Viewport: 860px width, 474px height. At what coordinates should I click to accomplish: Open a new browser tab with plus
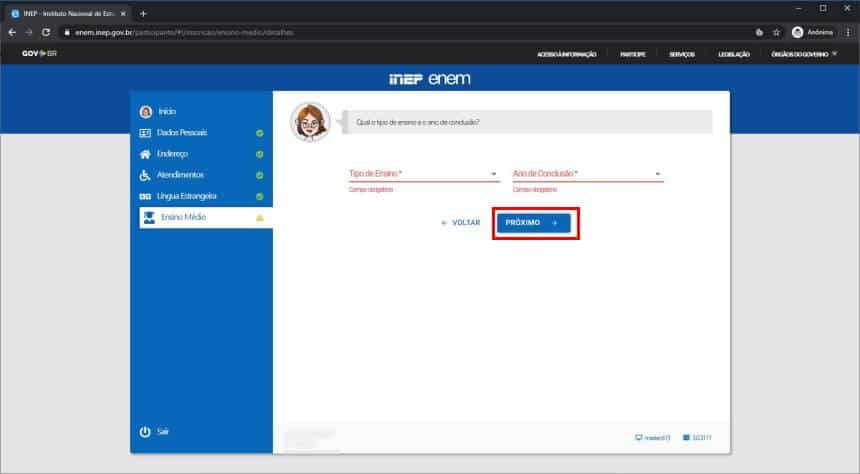pos(143,14)
